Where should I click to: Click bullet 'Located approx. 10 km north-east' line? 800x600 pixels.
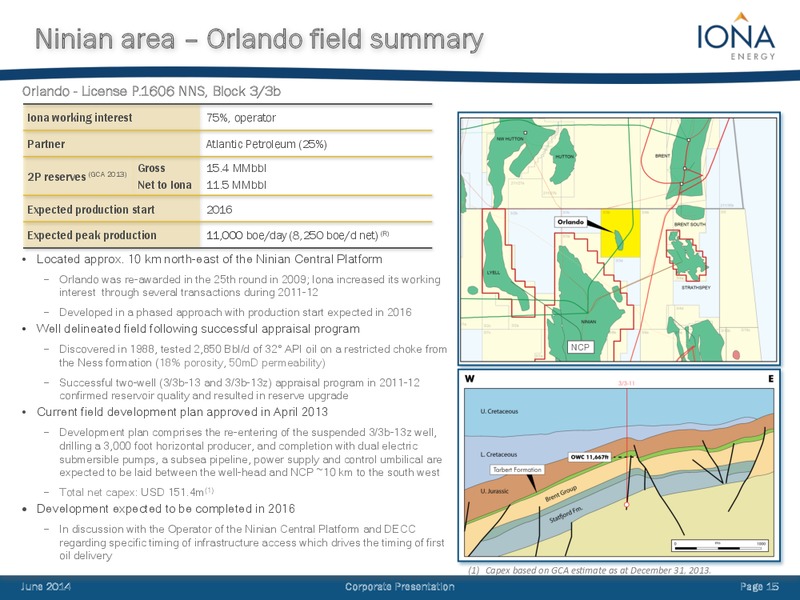tap(209, 259)
